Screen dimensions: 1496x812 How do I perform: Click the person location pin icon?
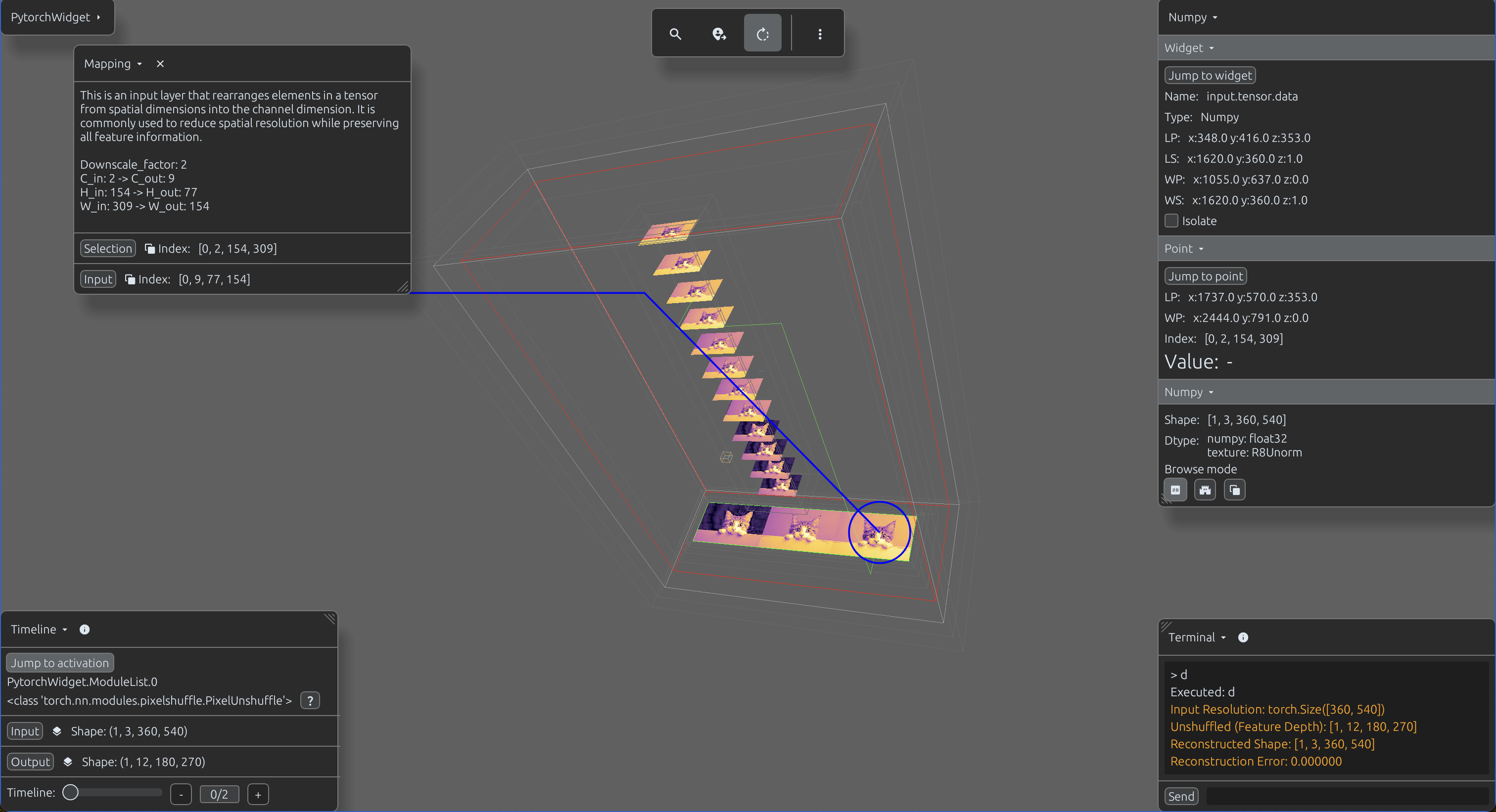tap(719, 34)
